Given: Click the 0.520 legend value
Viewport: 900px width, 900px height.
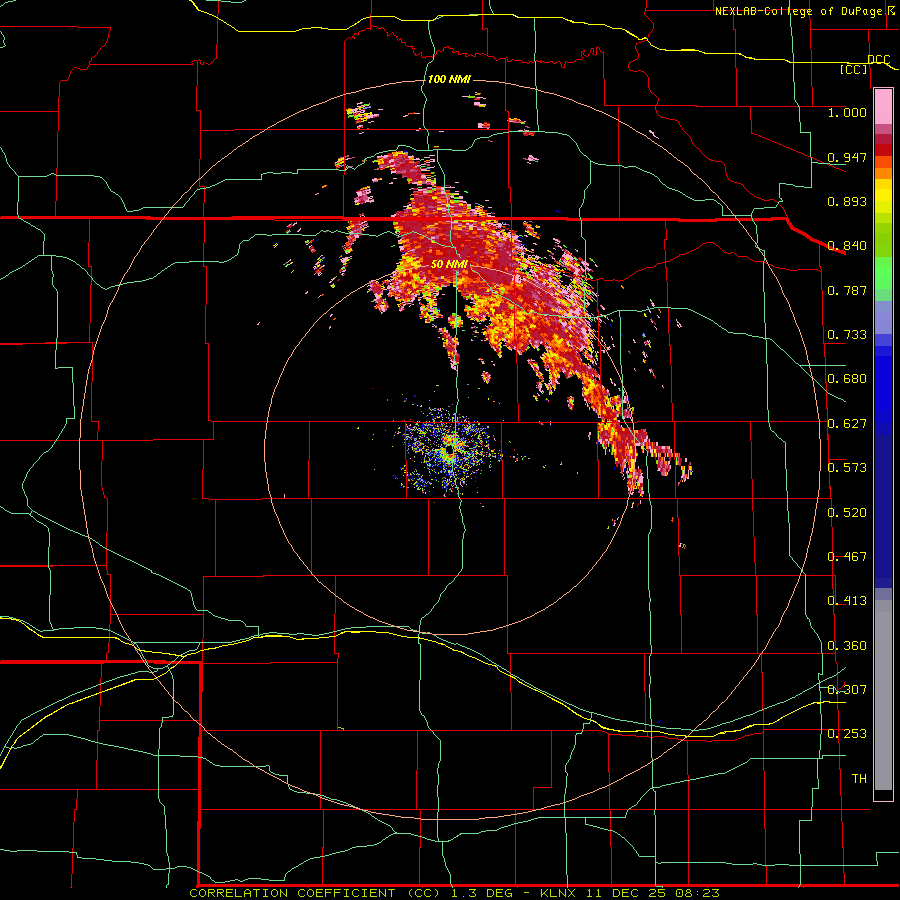Looking at the screenshot, I should coord(847,513).
